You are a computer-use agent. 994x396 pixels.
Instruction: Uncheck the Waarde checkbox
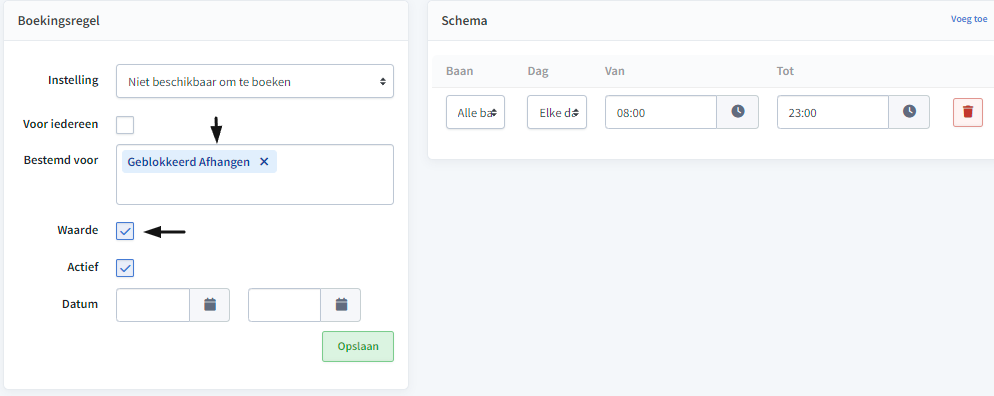pos(125,231)
